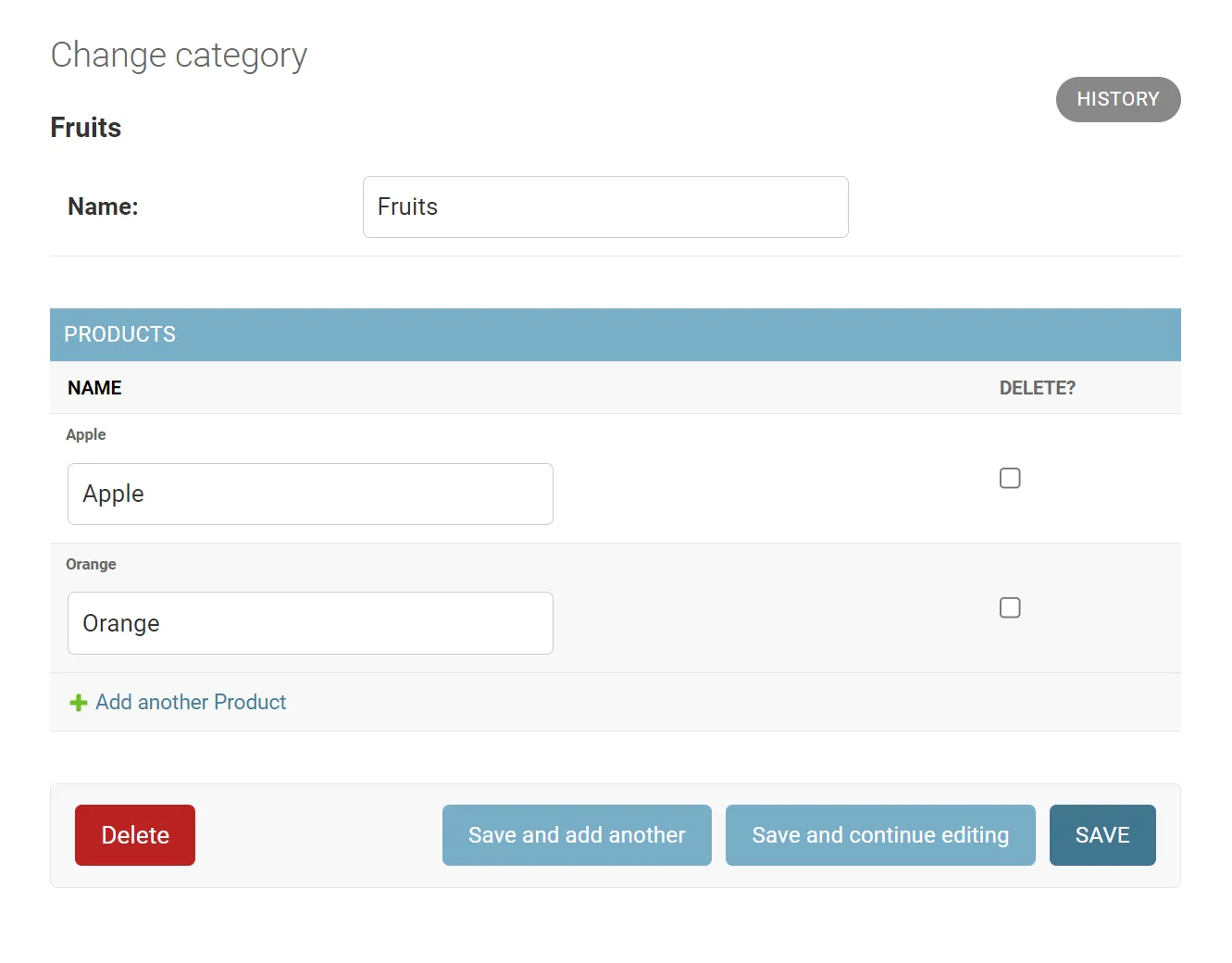The image size is (1232, 963).
Task: Tick the delete checkbox for Orange
Action: [1010, 607]
